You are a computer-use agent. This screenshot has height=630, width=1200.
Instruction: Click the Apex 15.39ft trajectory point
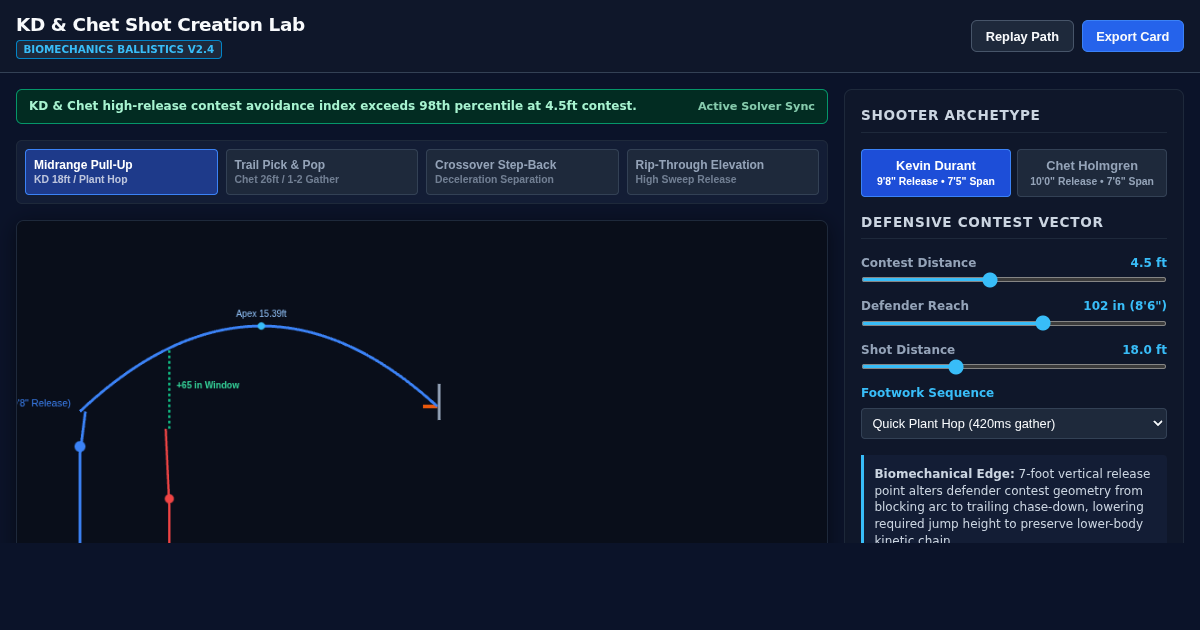[x=261, y=326]
